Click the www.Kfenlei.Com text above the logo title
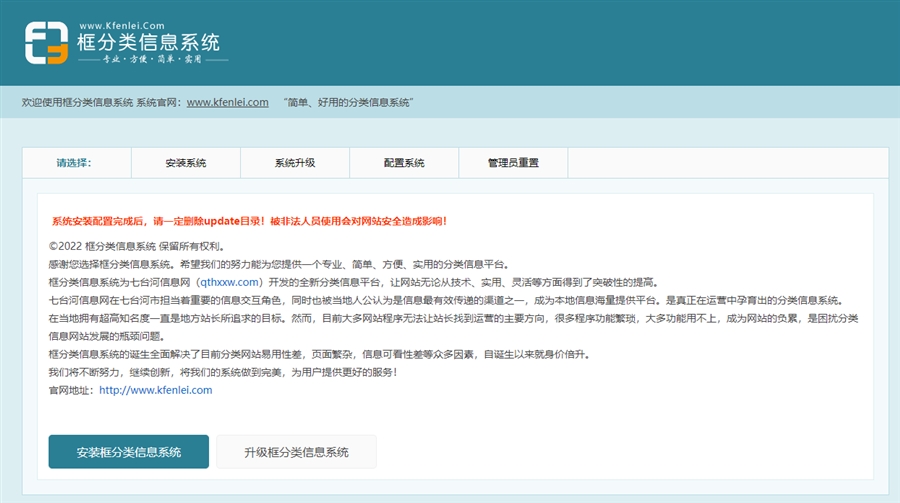900x503 pixels. pyautogui.click(x=121, y=25)
